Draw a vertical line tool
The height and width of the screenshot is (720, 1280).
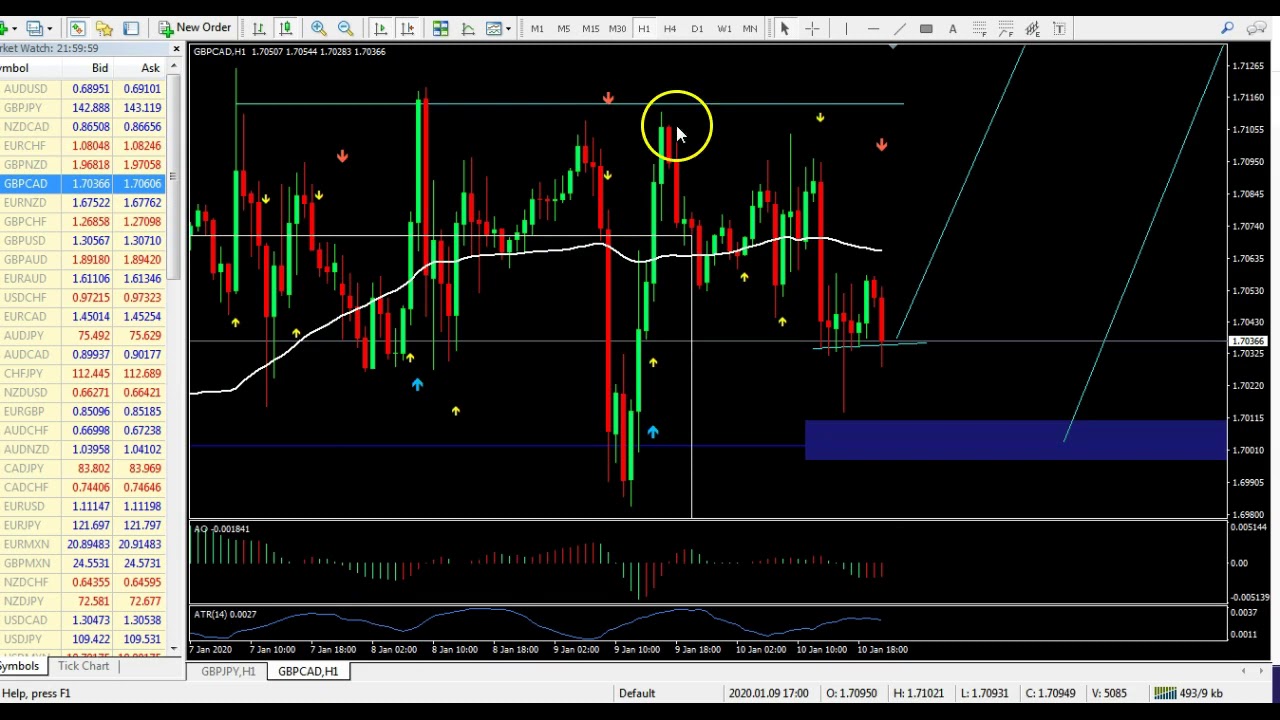pyautogui.click(x=846, y=28)
